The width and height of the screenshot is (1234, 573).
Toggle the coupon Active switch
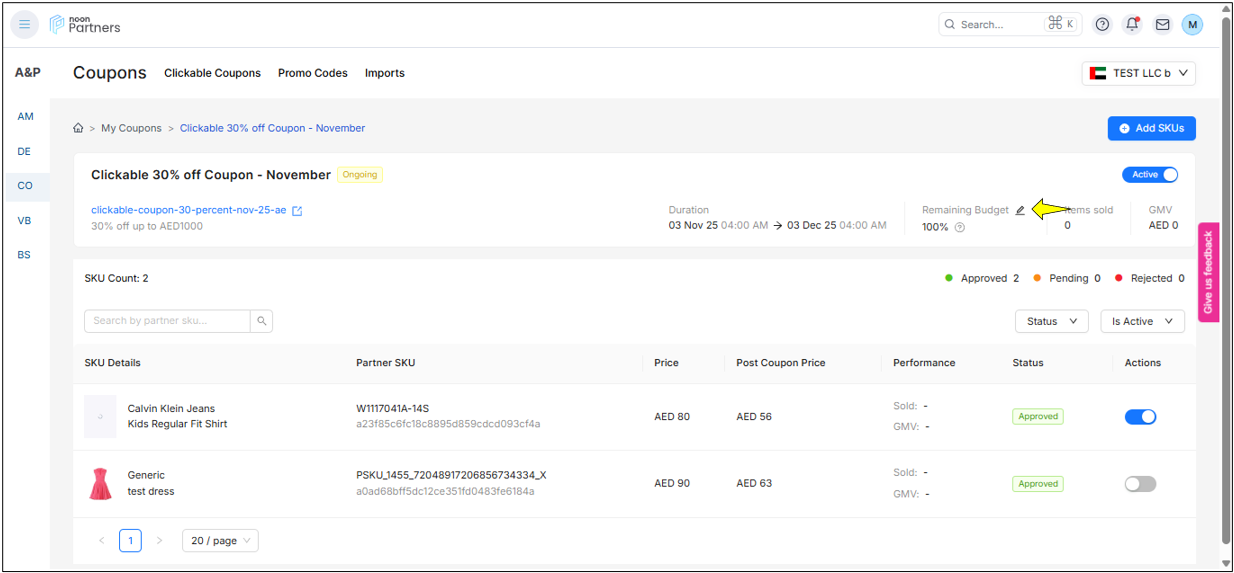[x=1150, y=175]
